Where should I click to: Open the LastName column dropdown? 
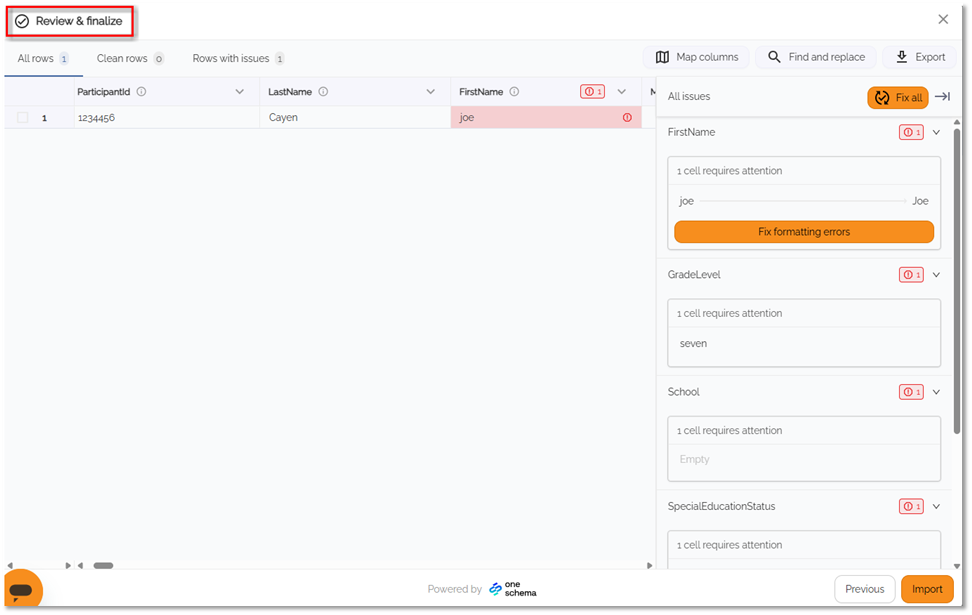coord(430,91)
